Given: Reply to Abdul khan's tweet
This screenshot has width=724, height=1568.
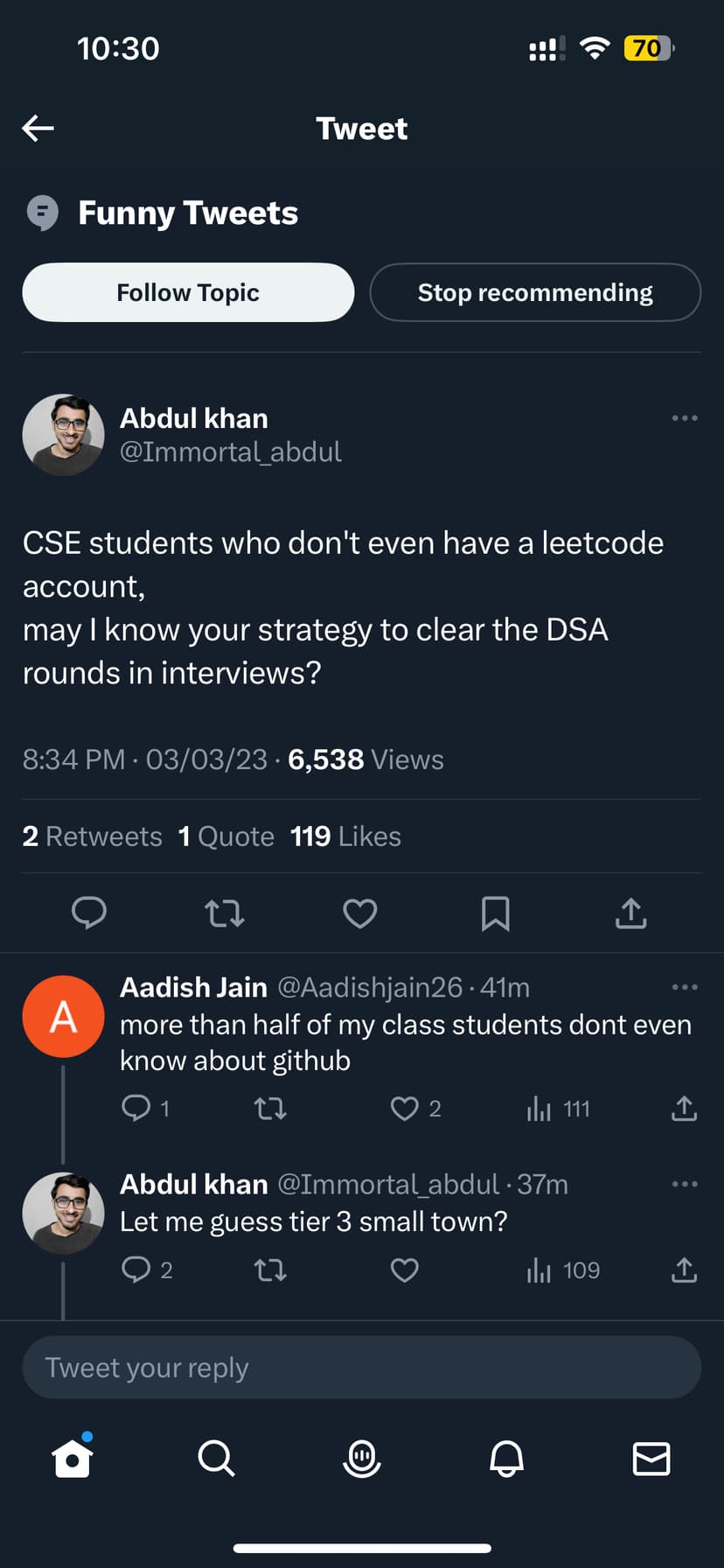Looking at the screenshot, I should tap(88, 913).
